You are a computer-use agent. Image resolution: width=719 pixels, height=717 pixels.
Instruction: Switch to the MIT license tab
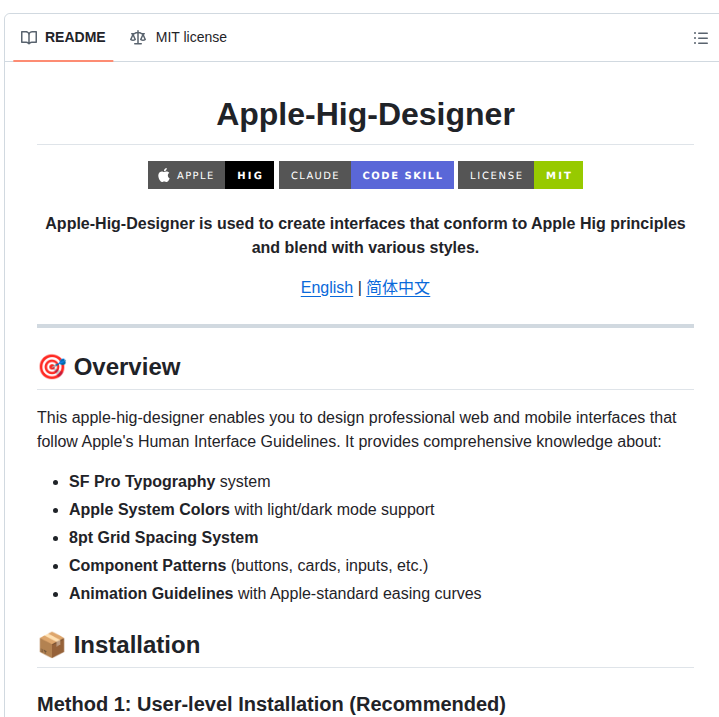pos(178,37)
